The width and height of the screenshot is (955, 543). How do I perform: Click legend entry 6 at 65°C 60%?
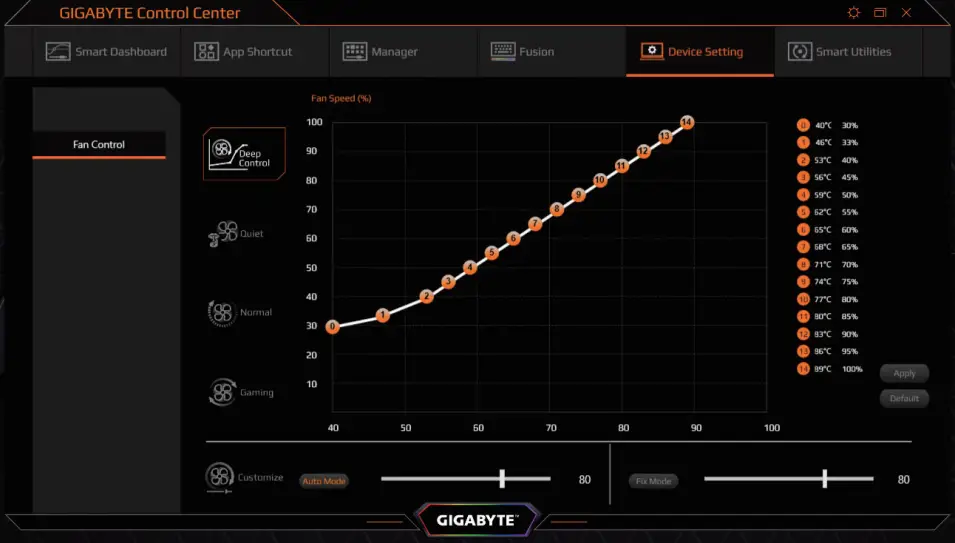828,229
